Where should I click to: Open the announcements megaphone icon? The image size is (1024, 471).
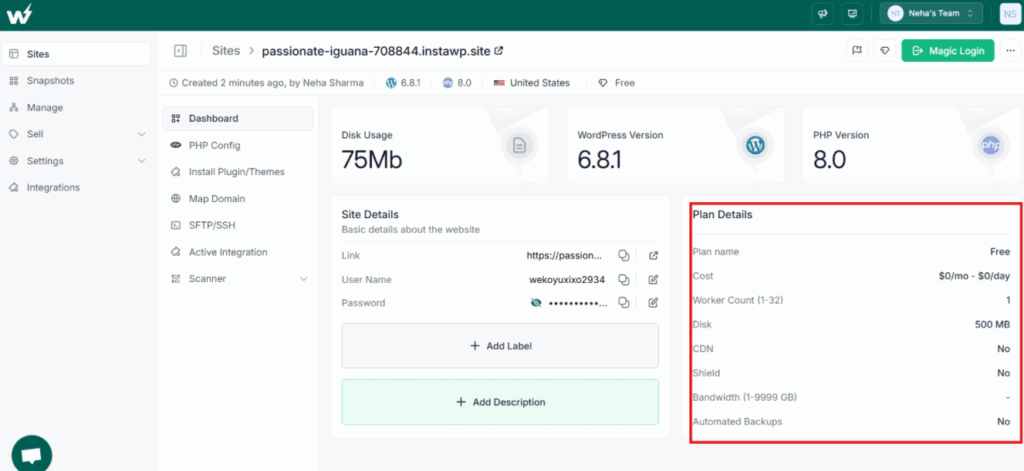[823, 14]
